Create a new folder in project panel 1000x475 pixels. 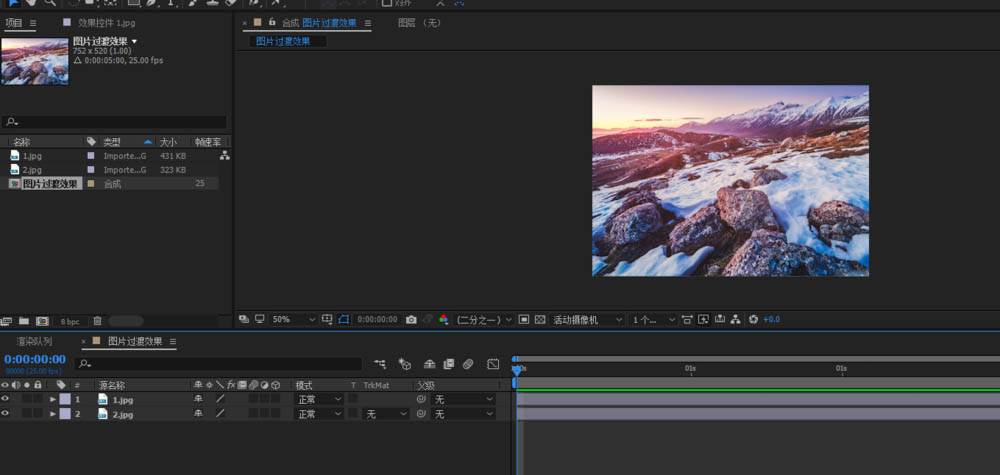coord(24,321)
